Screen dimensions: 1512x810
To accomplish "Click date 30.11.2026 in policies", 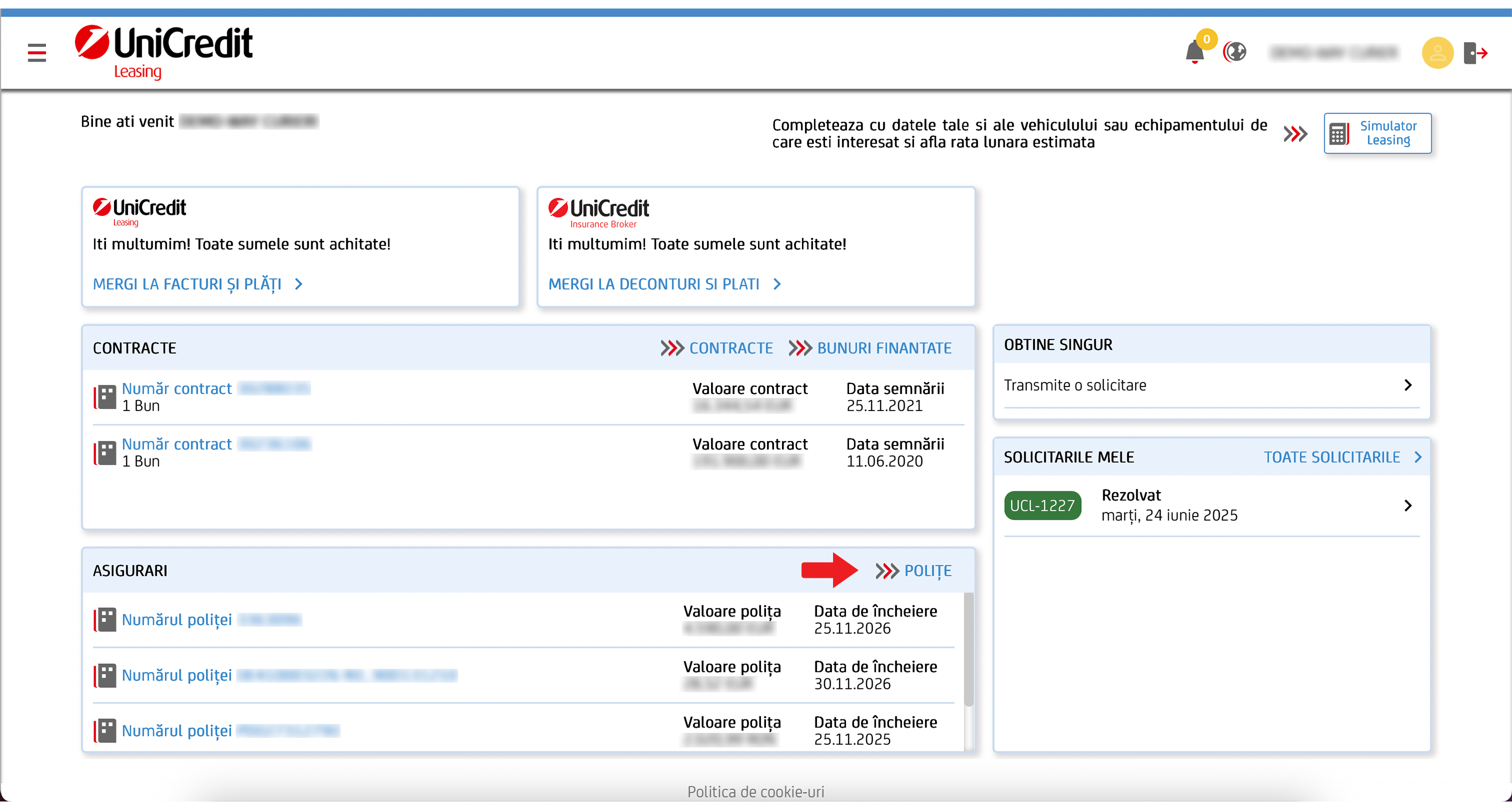I will 852,684.
